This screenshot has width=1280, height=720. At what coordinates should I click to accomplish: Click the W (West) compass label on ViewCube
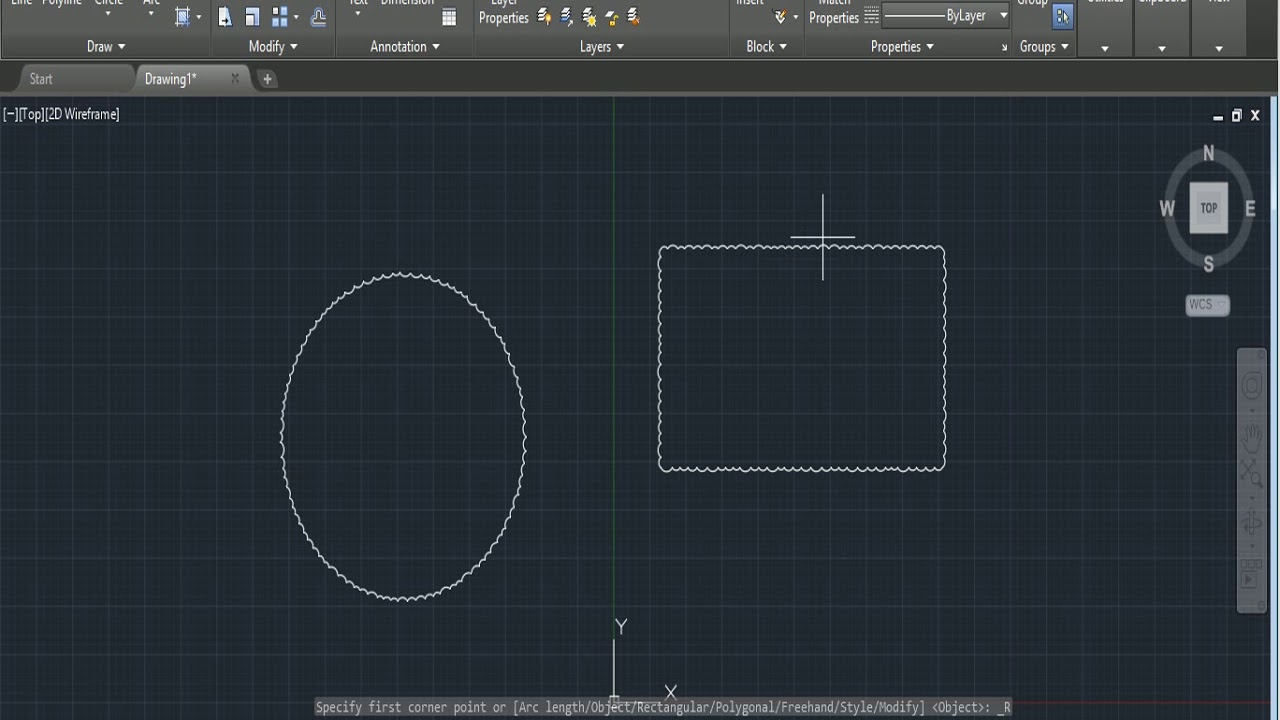pyautogui.click(x=1167, y=208)
